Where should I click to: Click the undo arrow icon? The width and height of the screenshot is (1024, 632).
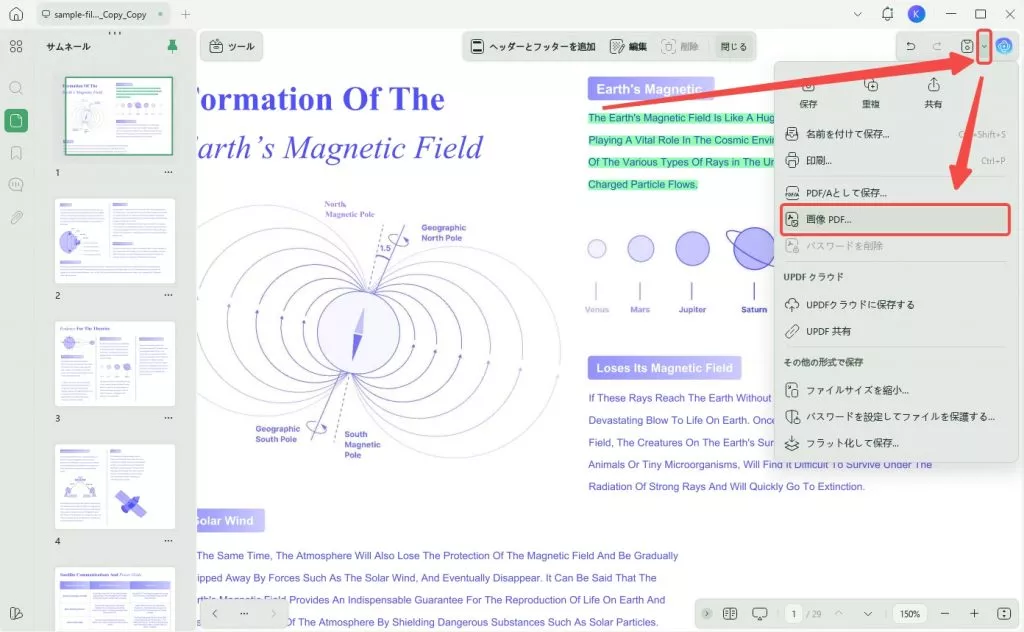click(x=910, y=46)
